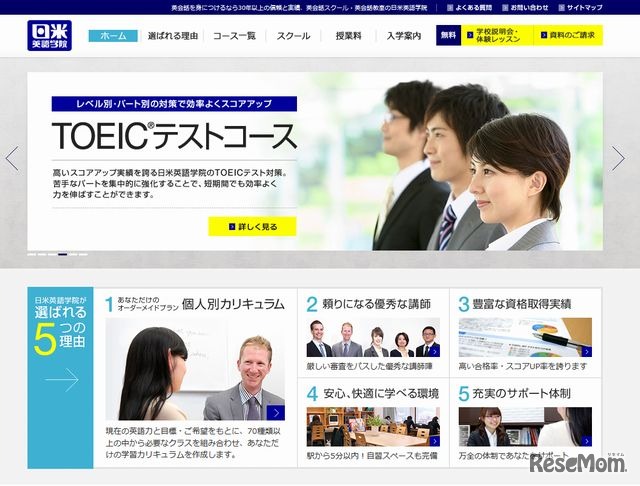Click the 日米英語学院 logo
Screen dimensions: 640x486
[49, 36]
